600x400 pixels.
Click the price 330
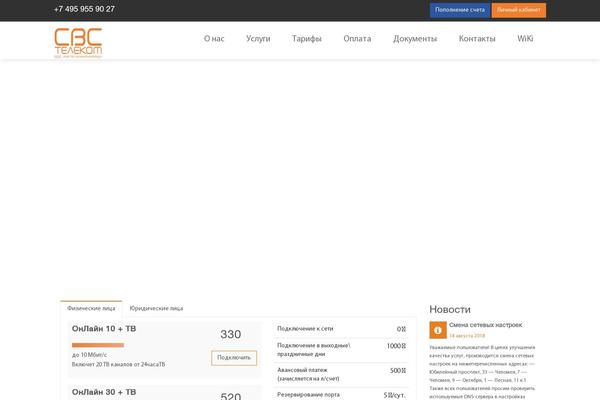coord(230,334)
